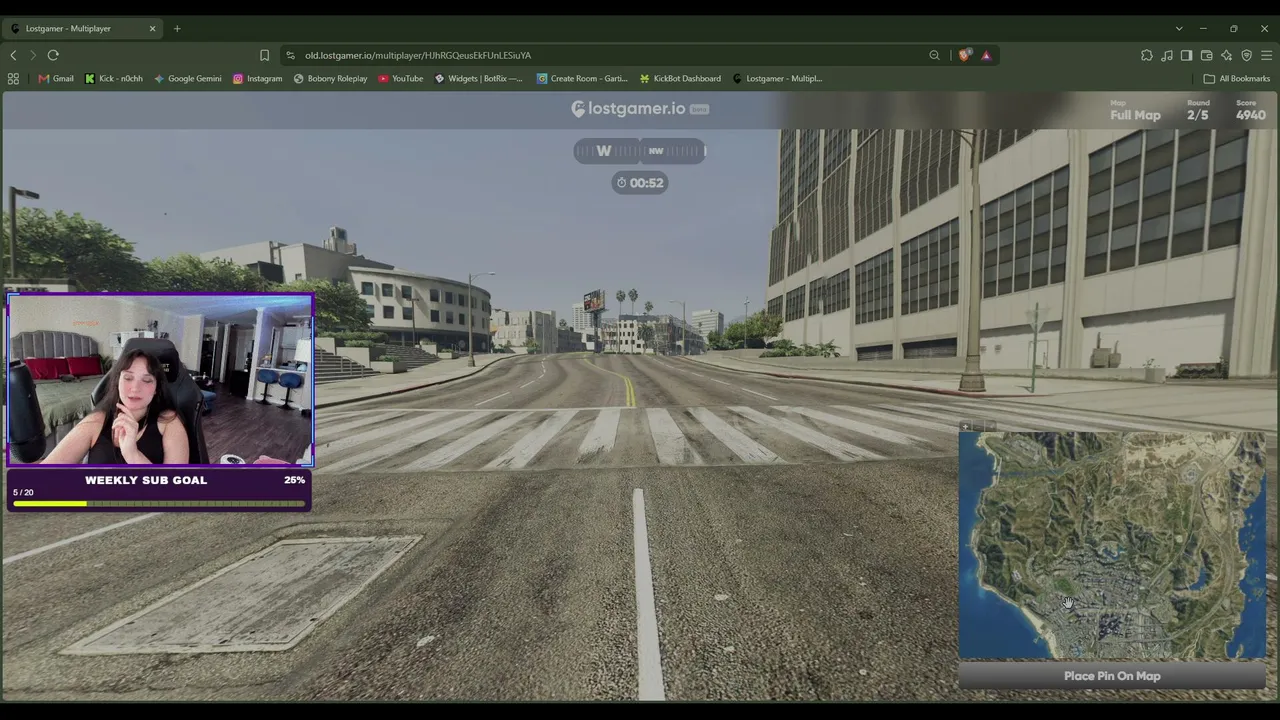Click the zoom magnifier in address bar
Viewport: 1280px width, 720px height.
coord(934,55)
